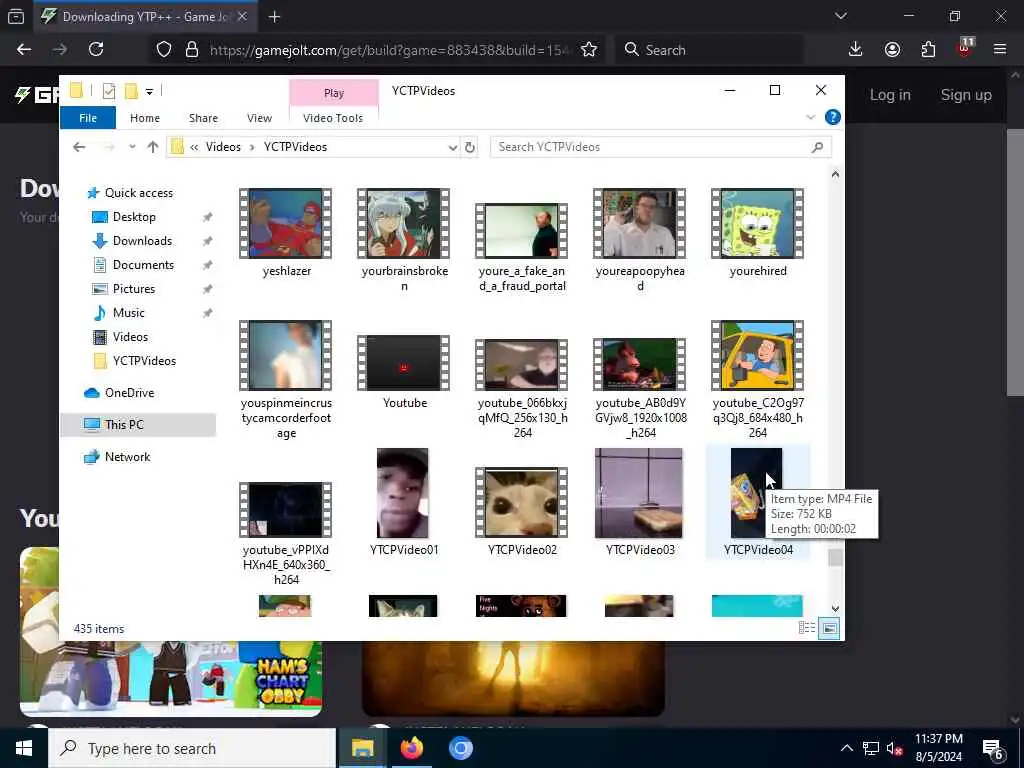
Task: Select OneDrive in the navigation pane
Action: [129, 392]
